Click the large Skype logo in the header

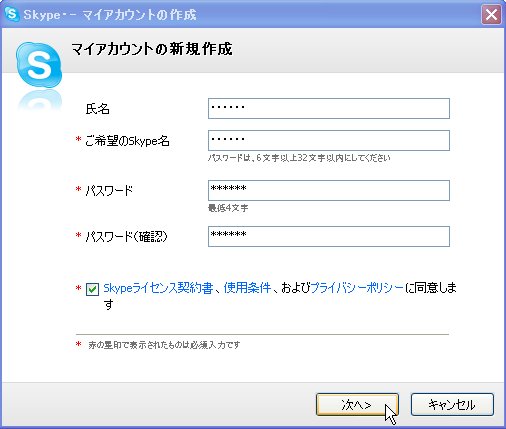click(x=39, y=65)
